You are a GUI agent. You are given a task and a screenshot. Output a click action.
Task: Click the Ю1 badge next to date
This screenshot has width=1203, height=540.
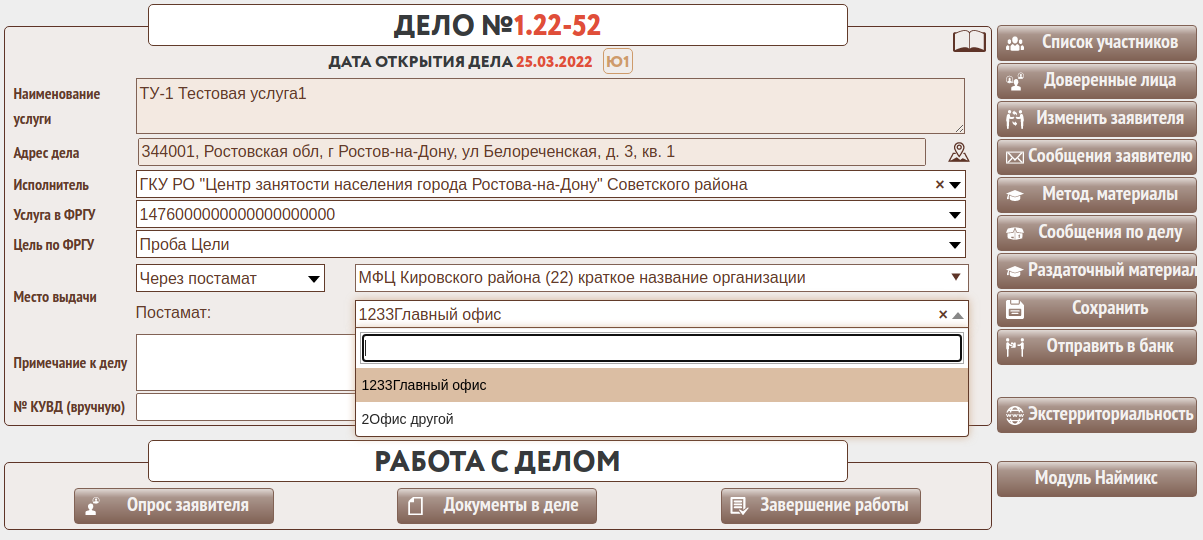[x=618, y=62]
